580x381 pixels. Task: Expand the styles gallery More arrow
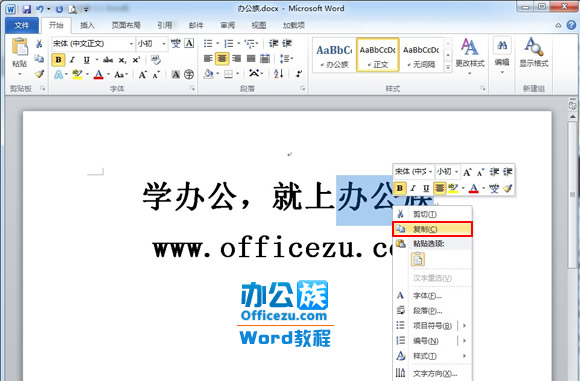coord(448,67)
